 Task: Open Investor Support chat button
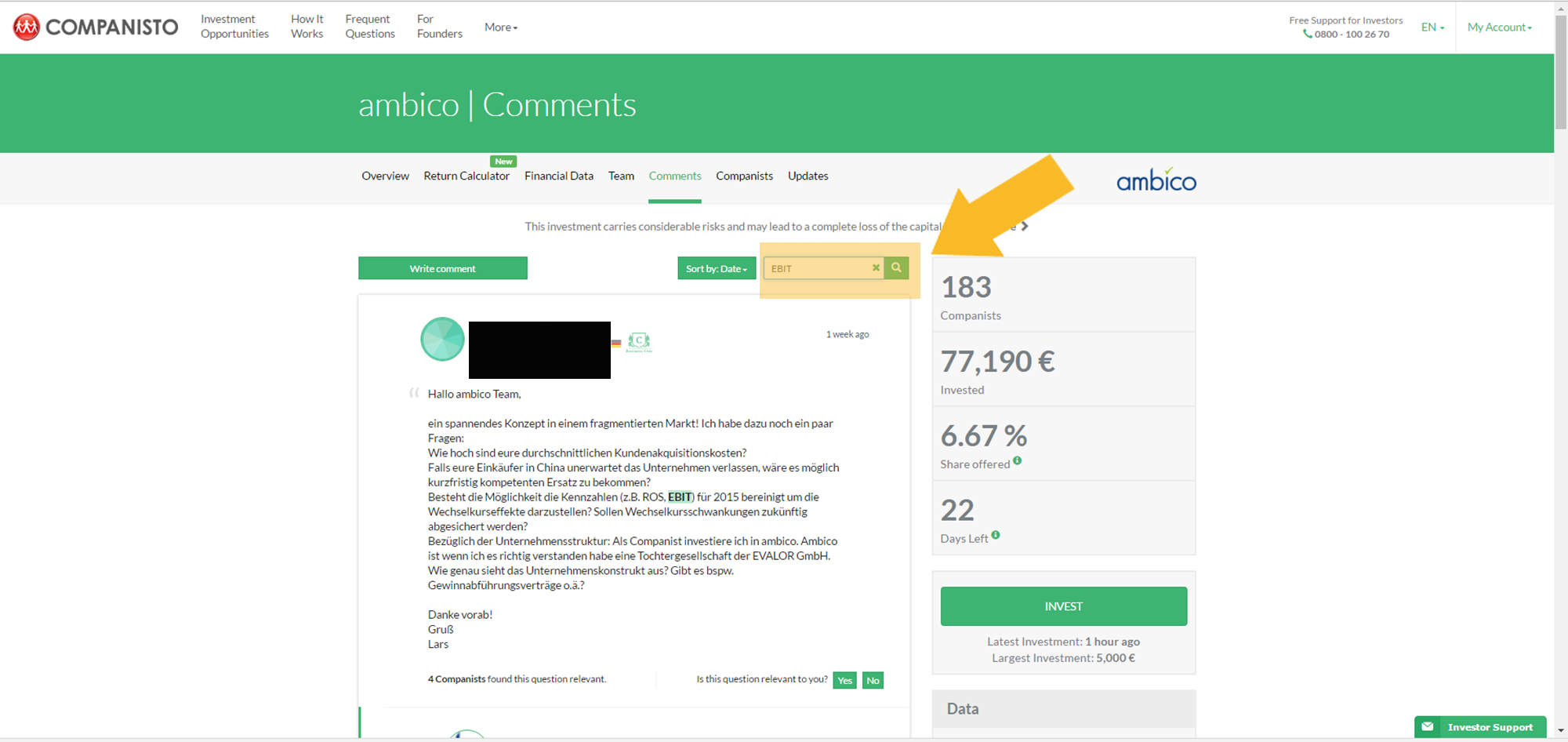tap(1480, 727)
